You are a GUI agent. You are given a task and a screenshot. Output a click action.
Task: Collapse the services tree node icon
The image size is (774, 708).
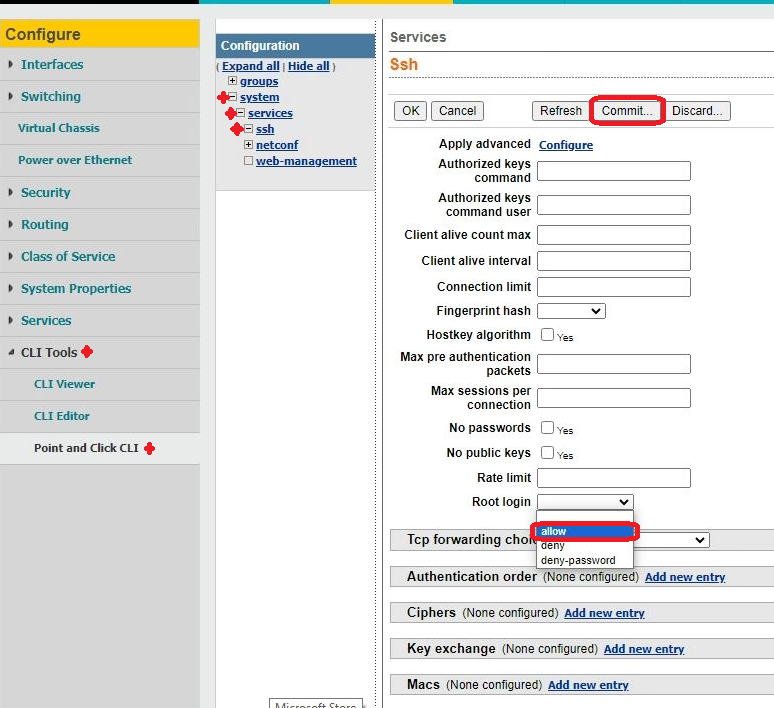click(240, 113)
